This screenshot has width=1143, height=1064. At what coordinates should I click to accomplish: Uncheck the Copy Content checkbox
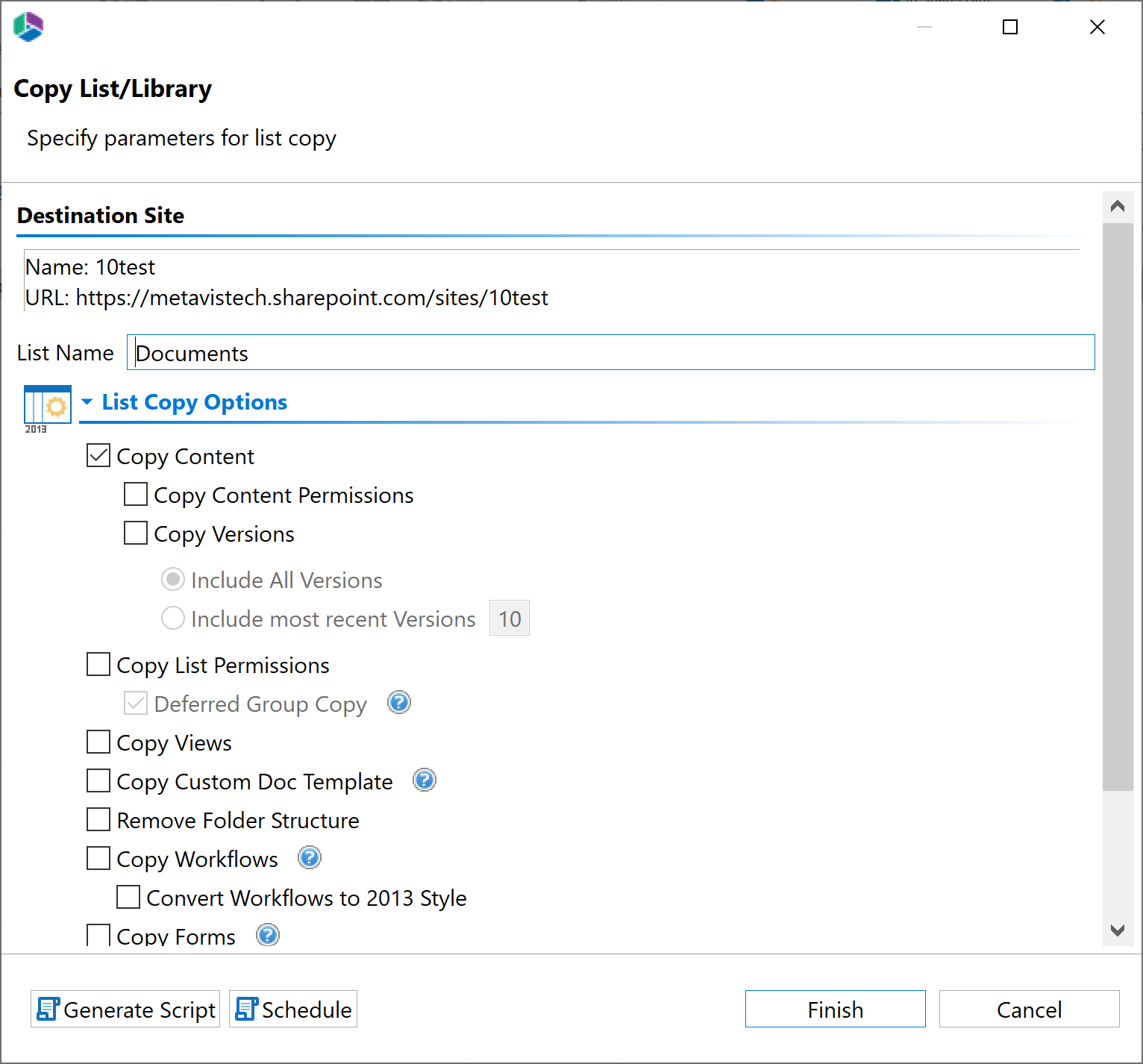(x=98, y=456)
